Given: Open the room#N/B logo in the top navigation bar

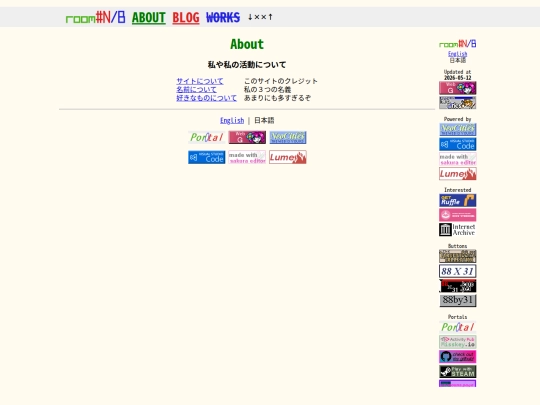Looking at the screenshot, I should (x=95, y=17).
